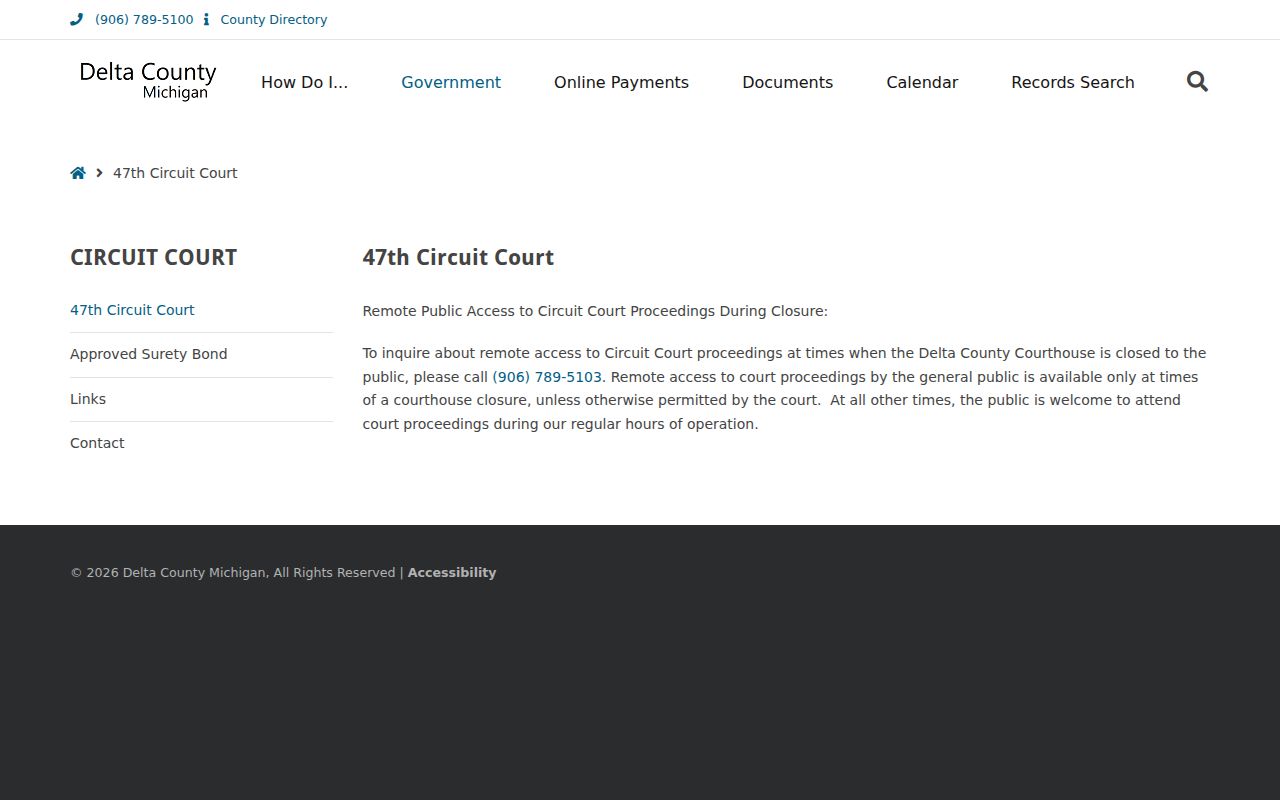1280x800 pixels.
Task: Open the Links sidebar item
Action: click(88, 399)
